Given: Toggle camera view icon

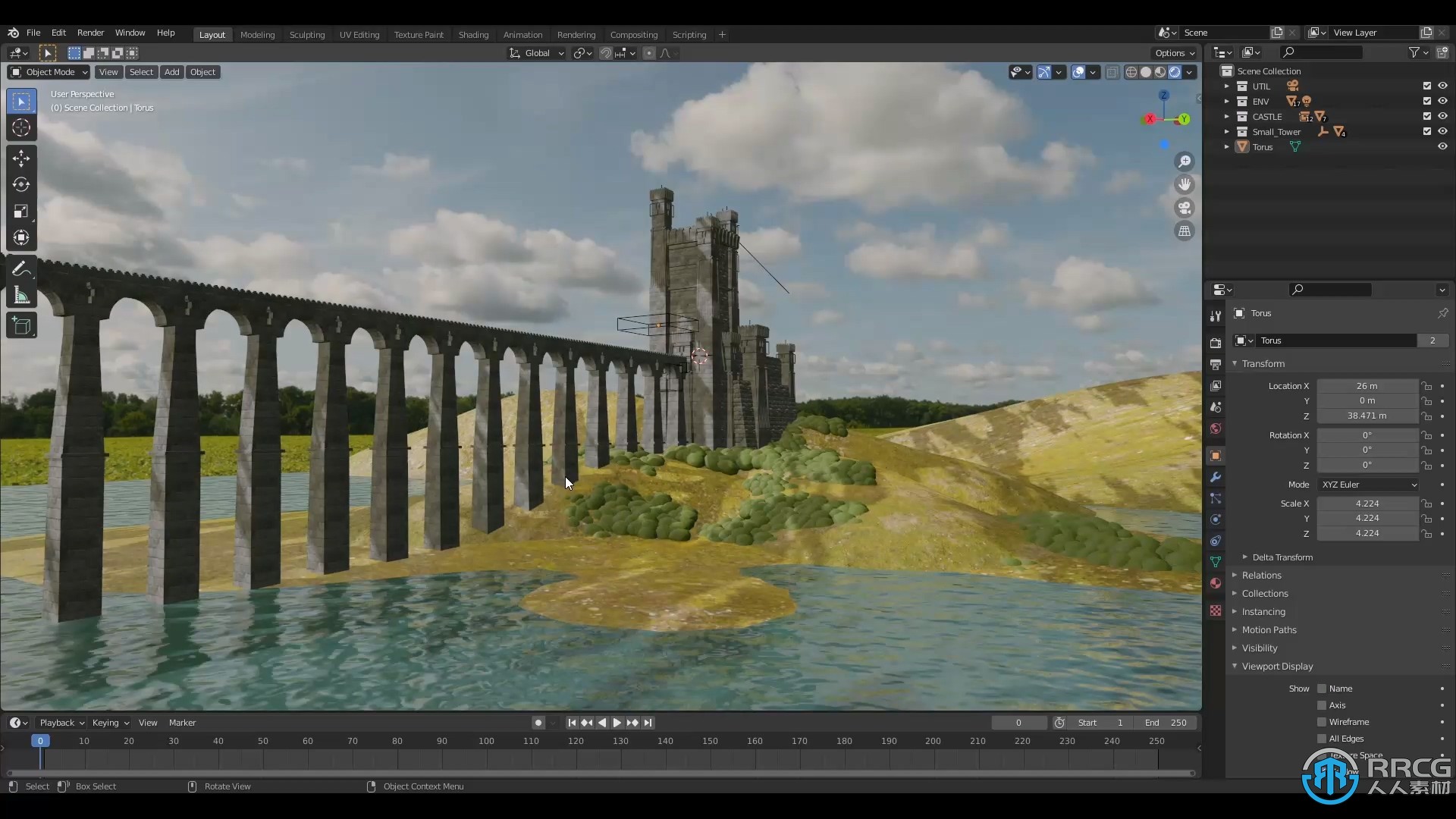Looking at the screenshot, I should 1184,208.
